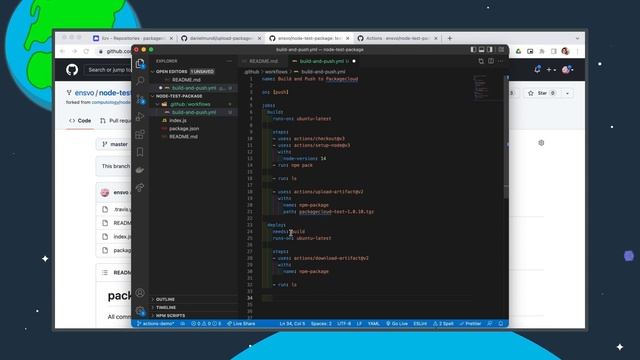Click the Ln 34, Col 5 status item

click(292, 324)
